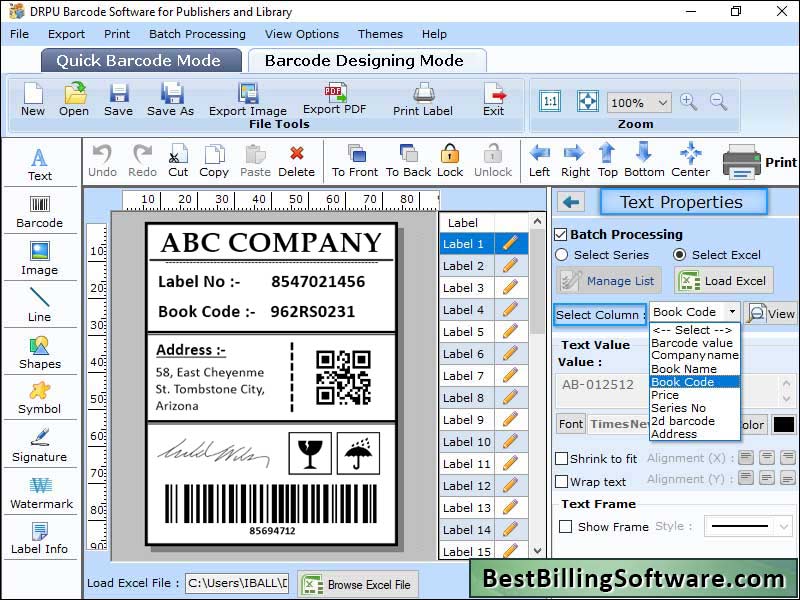Screen dimensions: 800x600
Task: Select the Barcode tool
Action: point(40,210)
